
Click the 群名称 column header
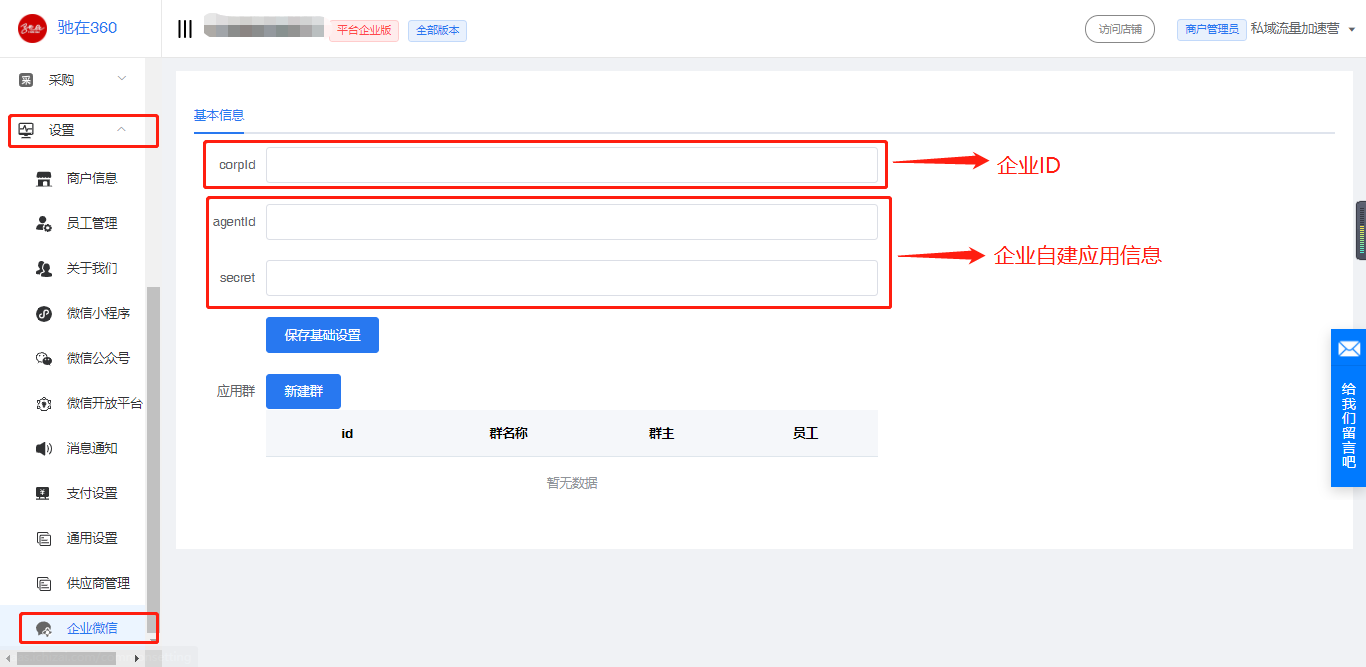coord(508,434)
